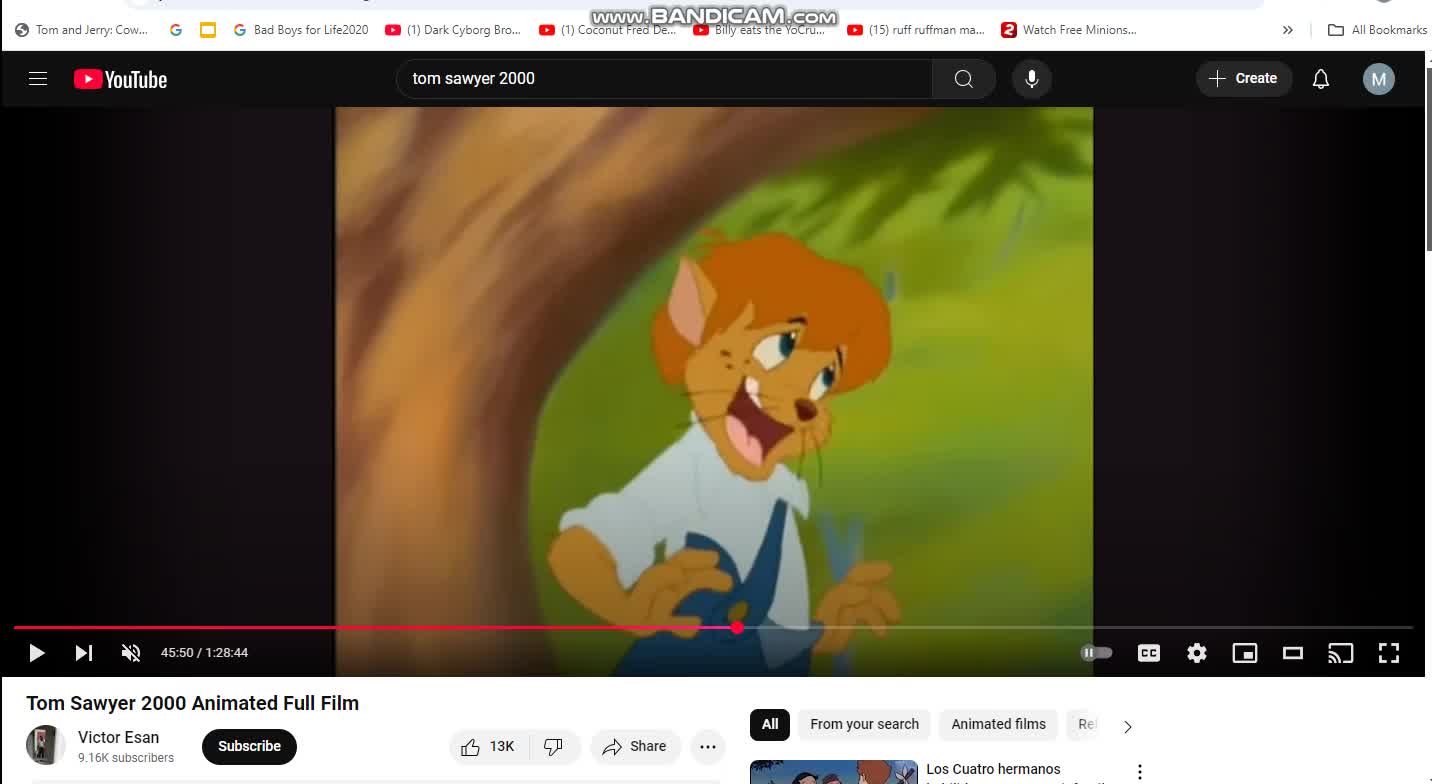Viewport: 1432px width, 784px height.
Task: Enable miniplayer mode
Action: (1245, 653)
